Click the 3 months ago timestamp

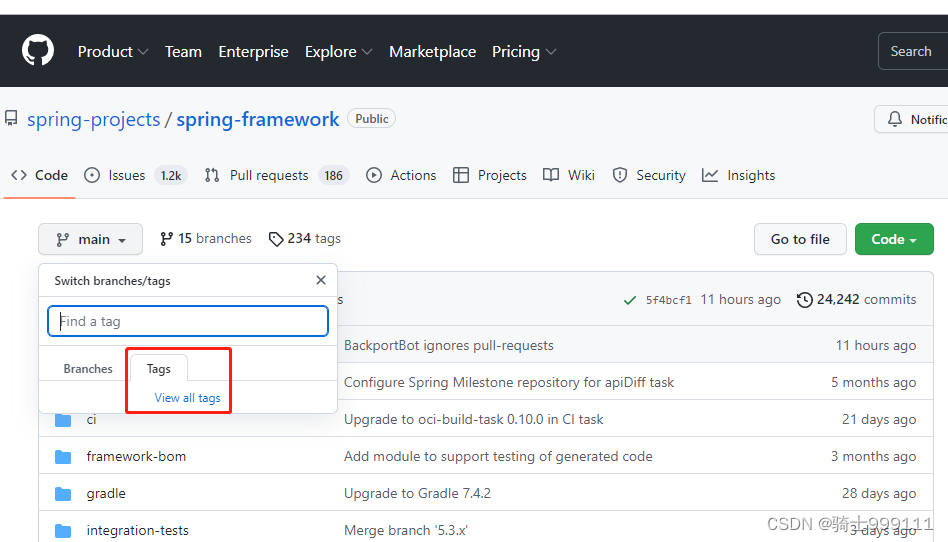coord(873,456)
